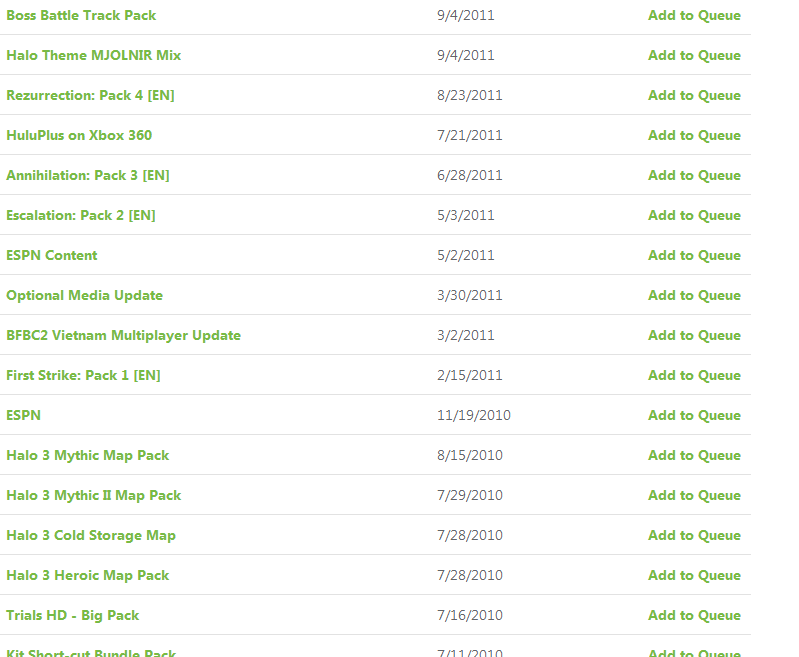Open Halo Theme MJOLNIR Mix item
Screen dimensions: 799x657
93,55
